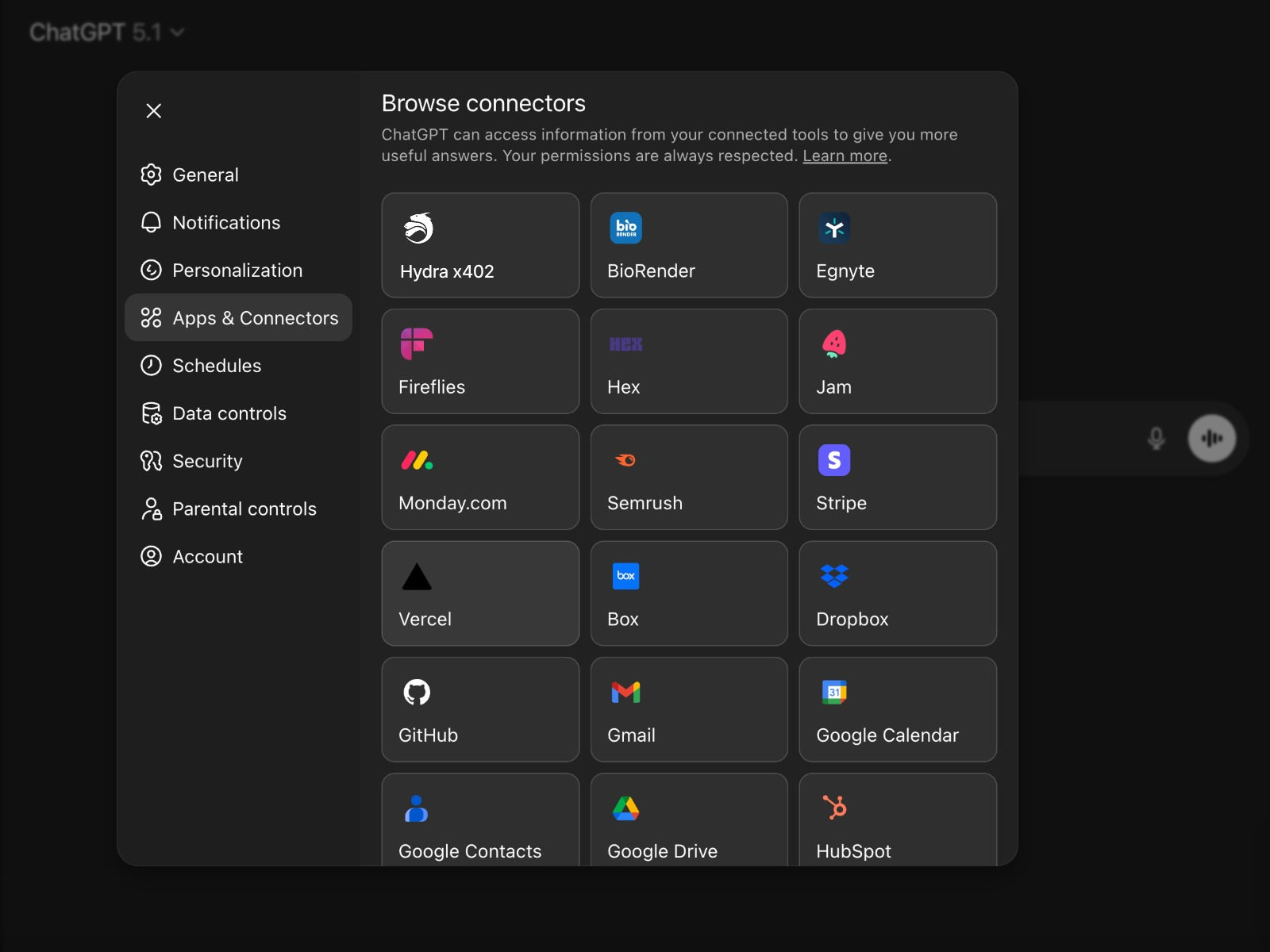Image resolution: width=1270 pixels, height=952 pixels.
Task: Open the Hydra x402 connector
Action: coord(479,245)
